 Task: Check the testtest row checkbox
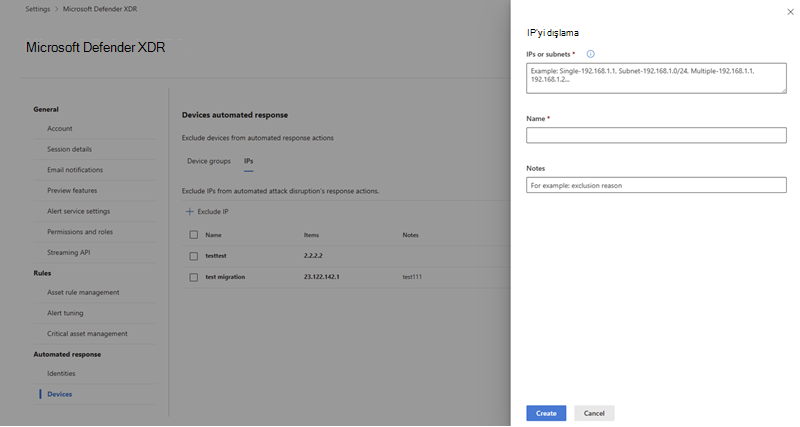coord(193,256)
